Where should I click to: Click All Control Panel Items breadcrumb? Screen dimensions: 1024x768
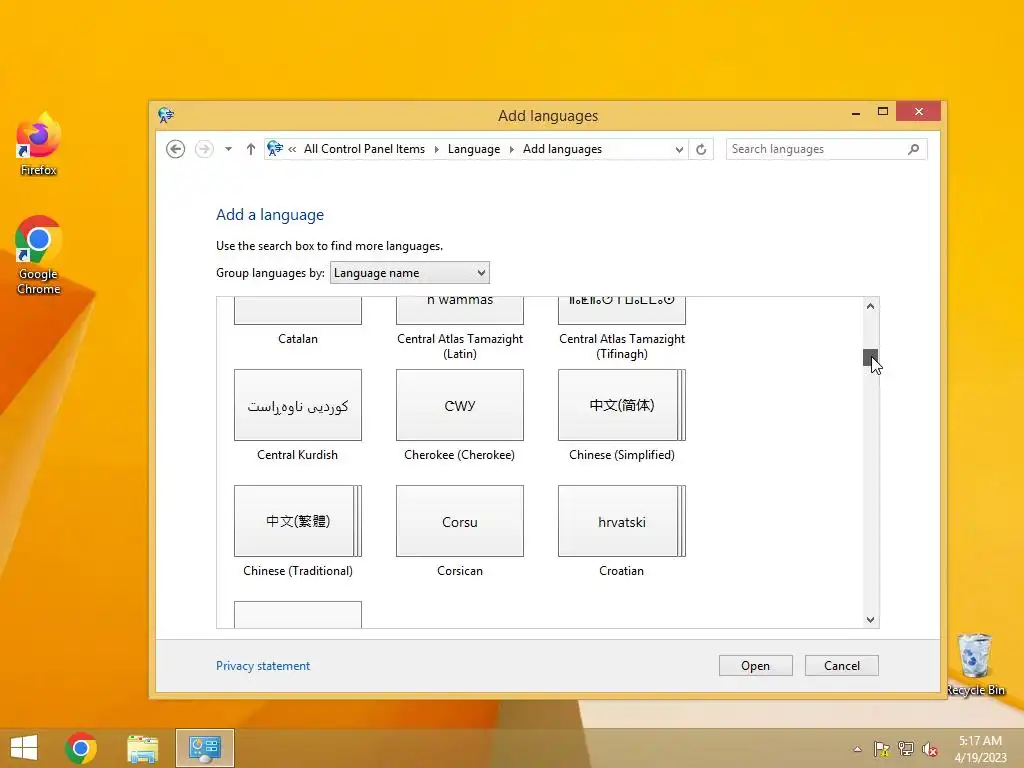click(364, 149)
